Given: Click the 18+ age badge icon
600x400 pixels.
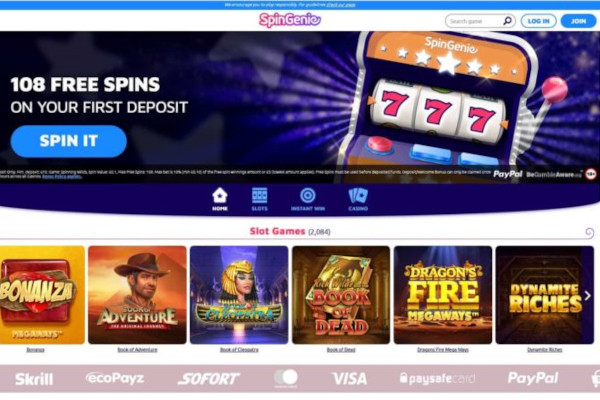Looking at the screenshot, I should [591, 174].
